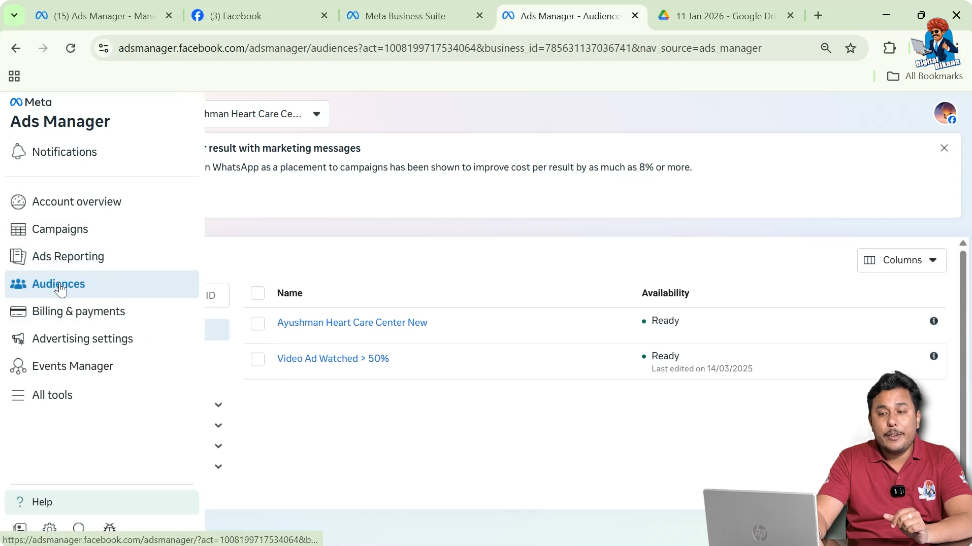Click the ID search field
Screen dimensions: 972x546
pyautogui.click(x=217, y=296)
